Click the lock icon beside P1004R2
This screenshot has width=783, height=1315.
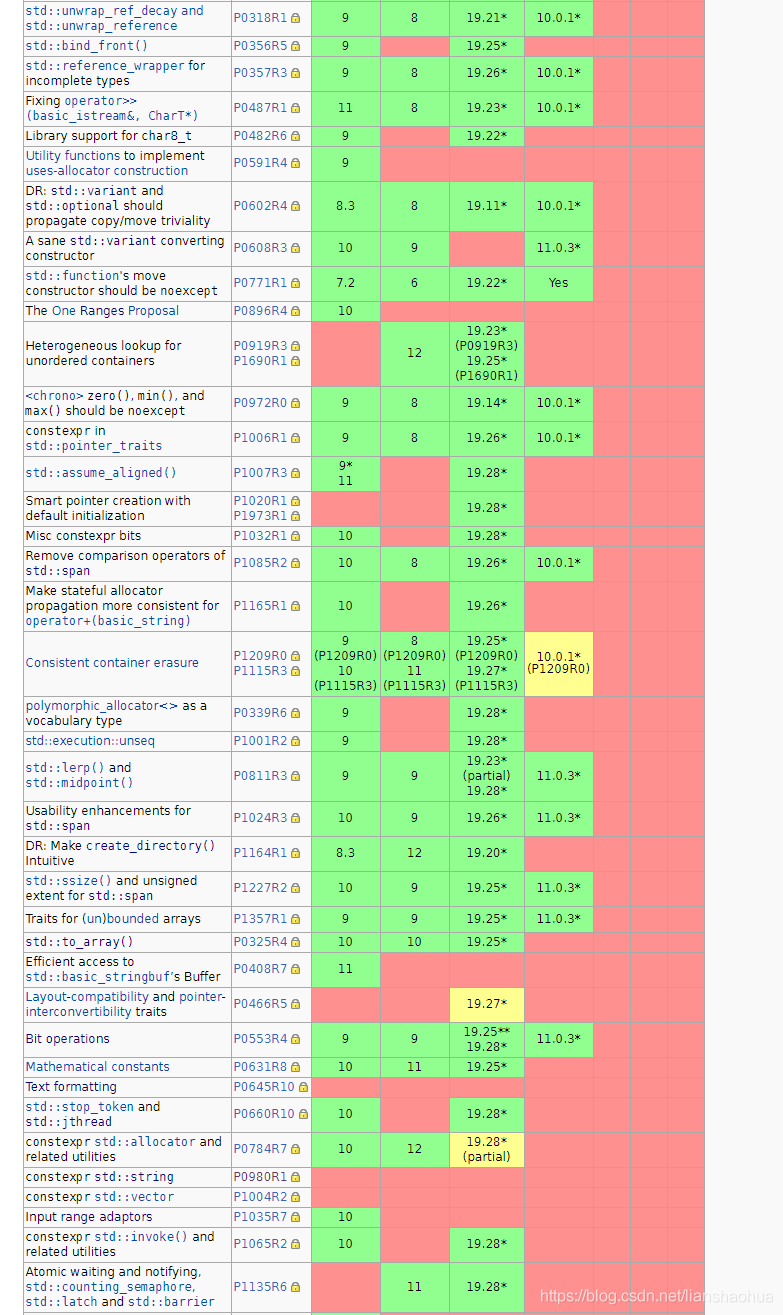click(295, 1197)
